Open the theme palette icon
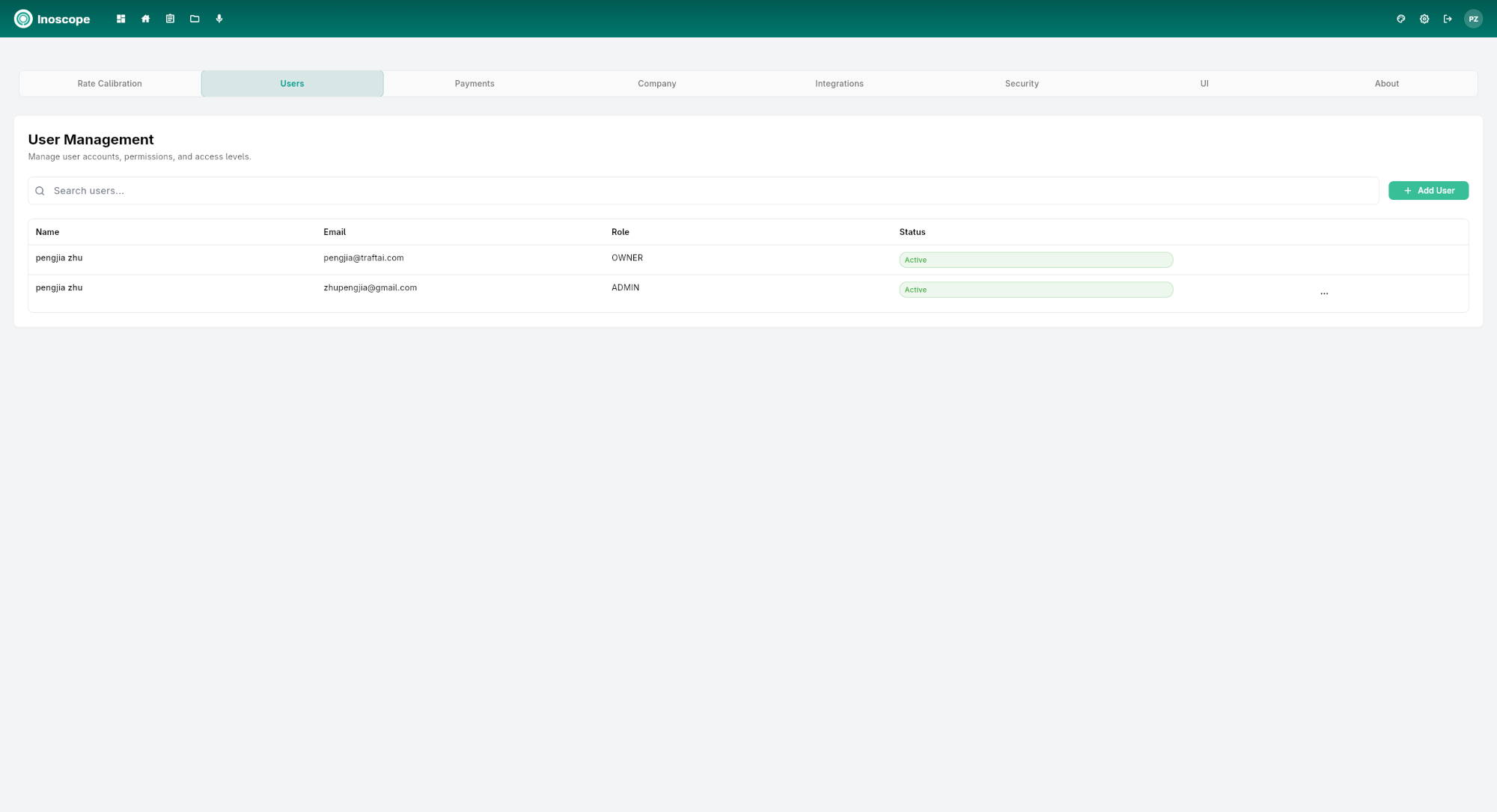This screenshot has width=1497, height=812. [1400, 19]
